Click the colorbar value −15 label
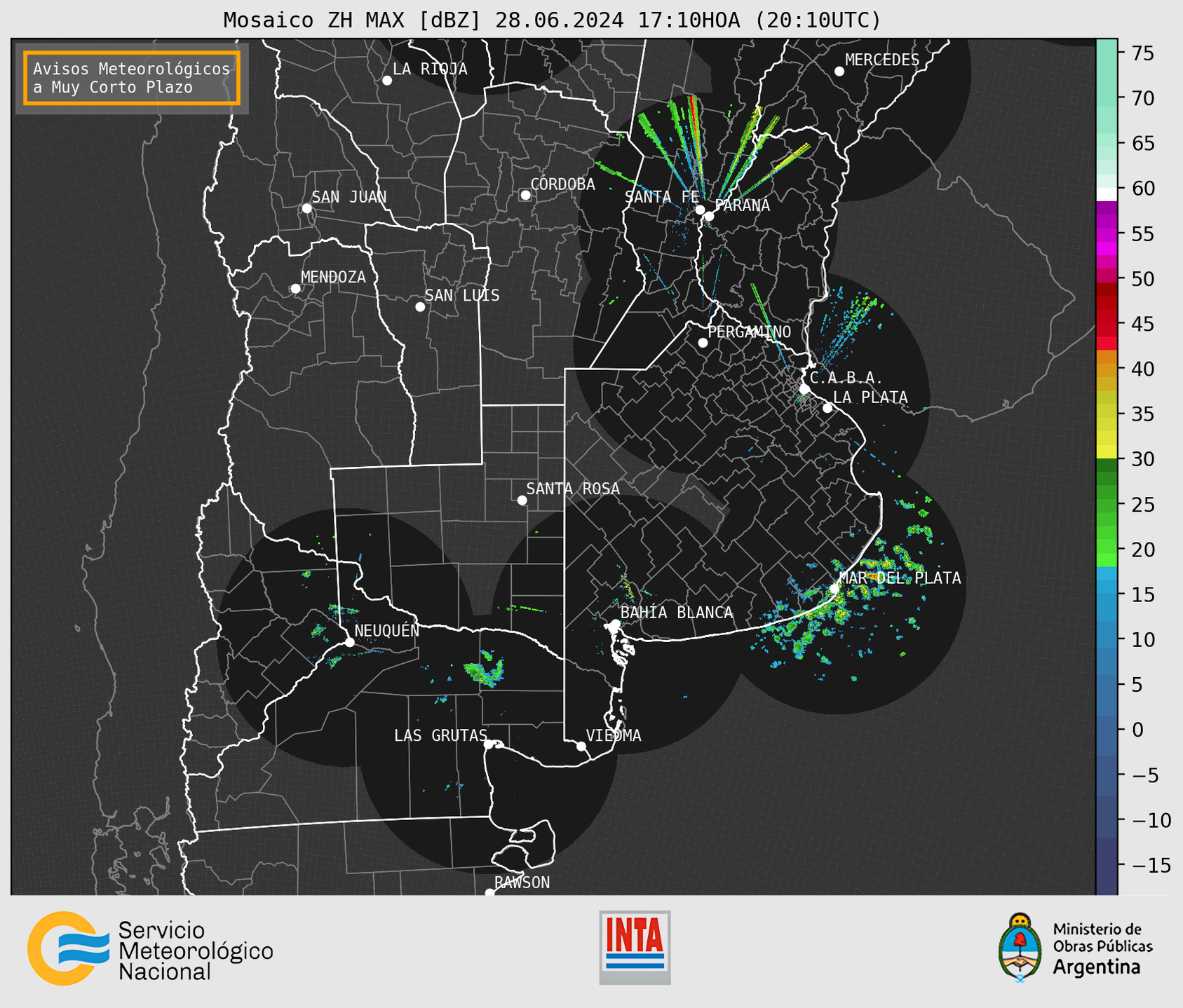 point(1150,865)
